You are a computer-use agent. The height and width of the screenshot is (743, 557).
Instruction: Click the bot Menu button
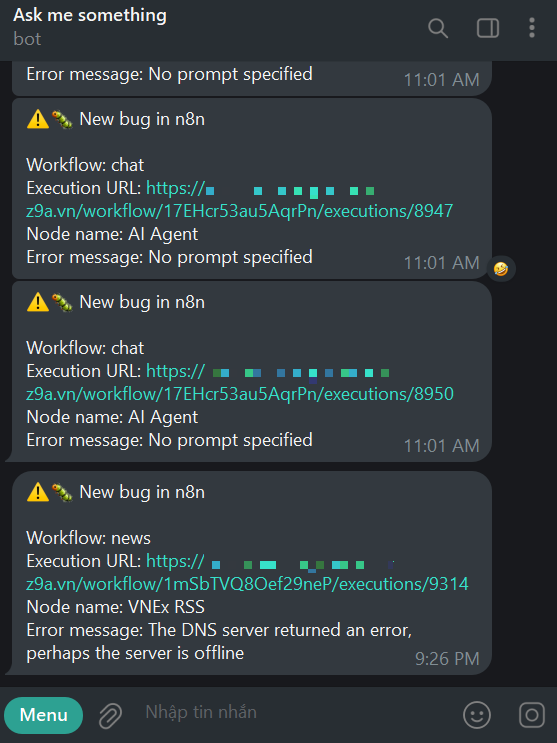(43, 715)
